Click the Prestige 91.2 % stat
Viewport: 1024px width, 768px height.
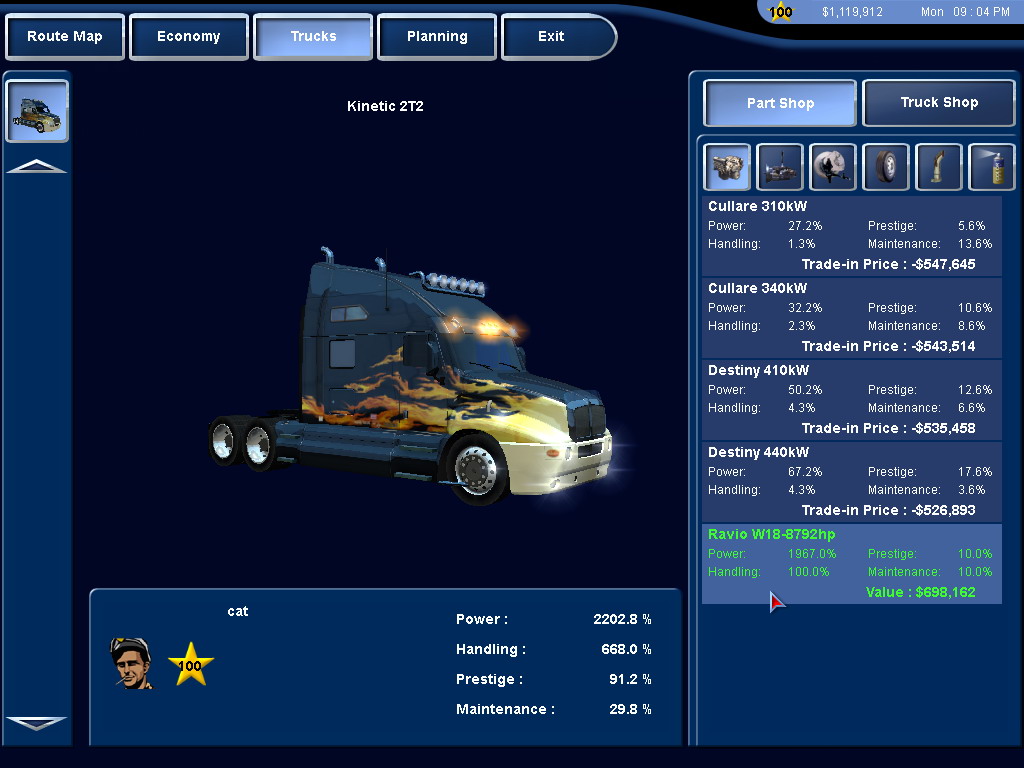point(553,679)
